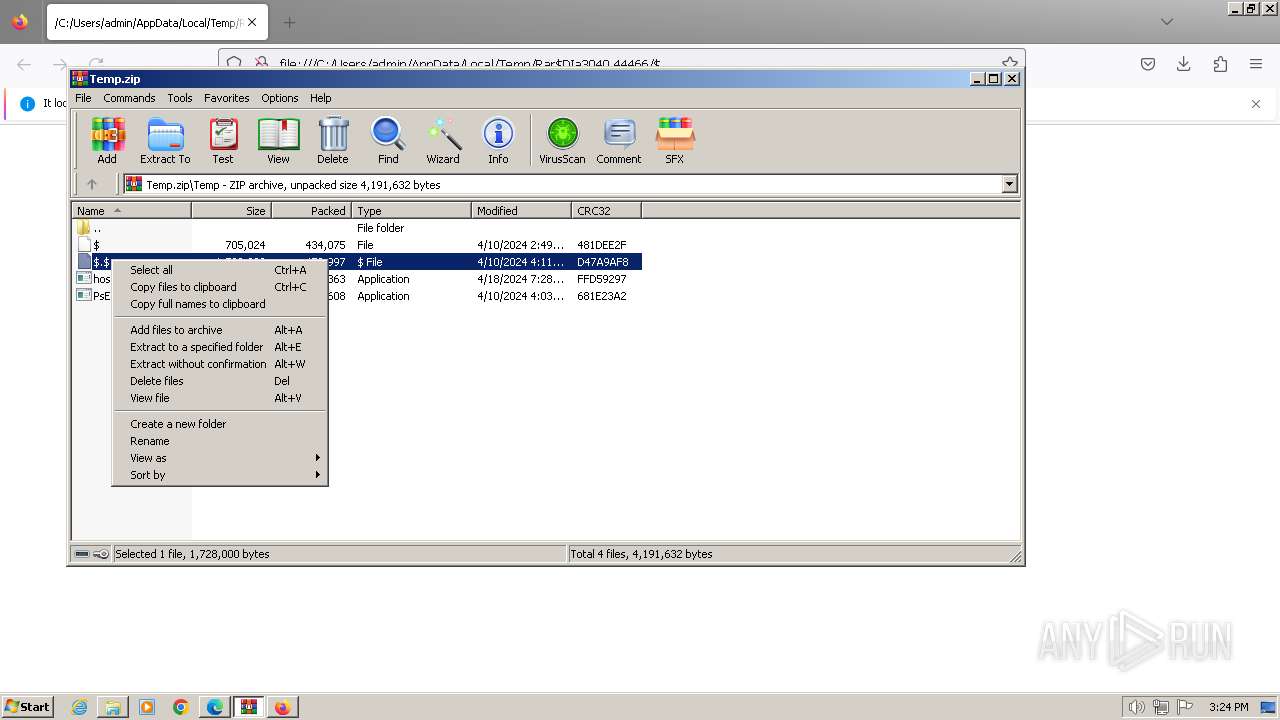Open Microsoft Edge from the taskbar
The image size is (1280, 720).
[215, 707]
